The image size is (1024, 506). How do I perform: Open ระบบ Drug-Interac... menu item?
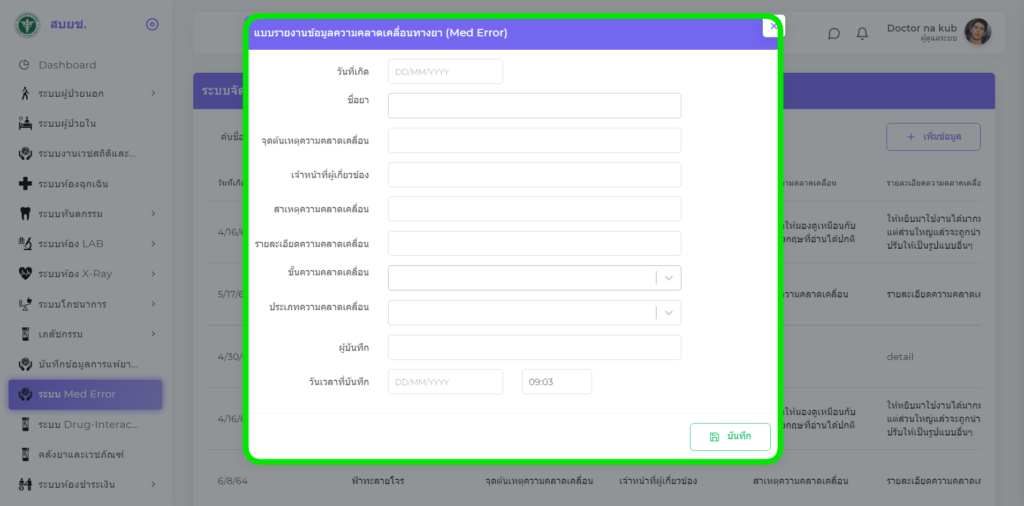85,425
